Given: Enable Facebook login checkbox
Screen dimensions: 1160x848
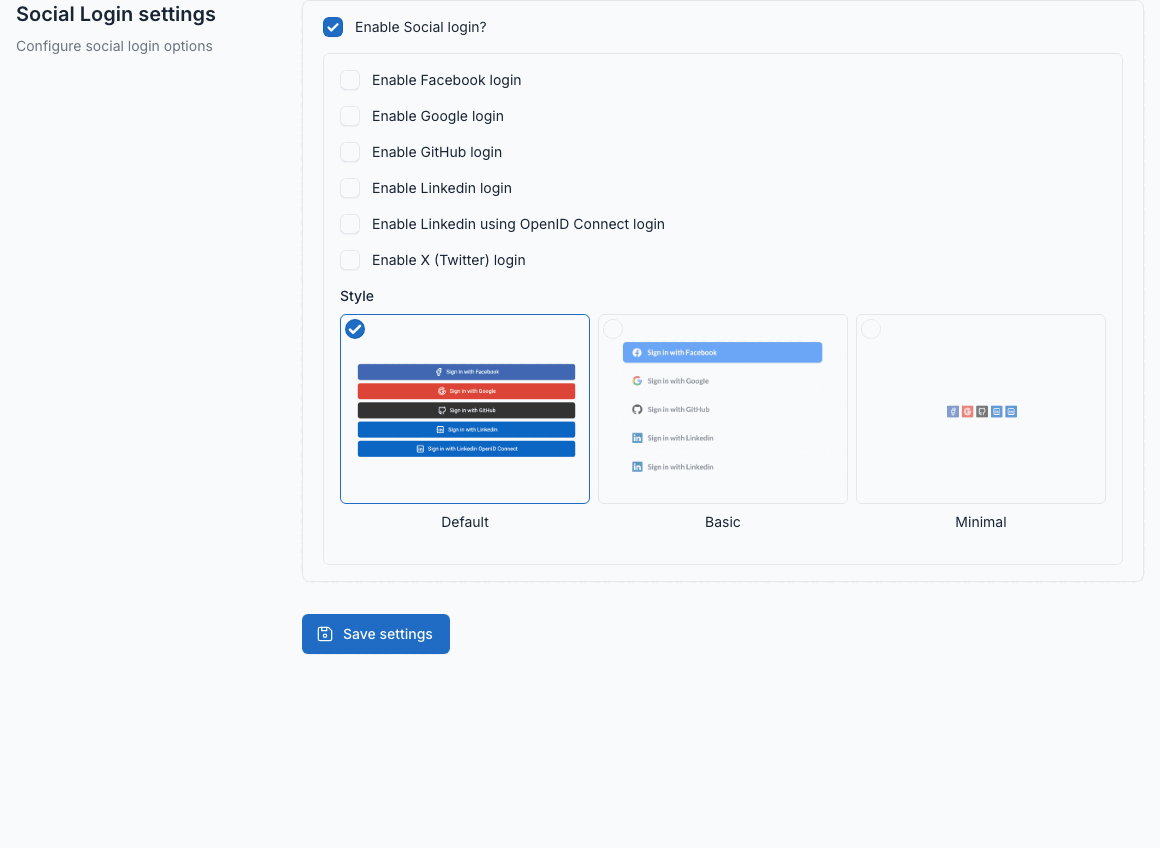Looking at the screenshot, I should pos(350,80).
